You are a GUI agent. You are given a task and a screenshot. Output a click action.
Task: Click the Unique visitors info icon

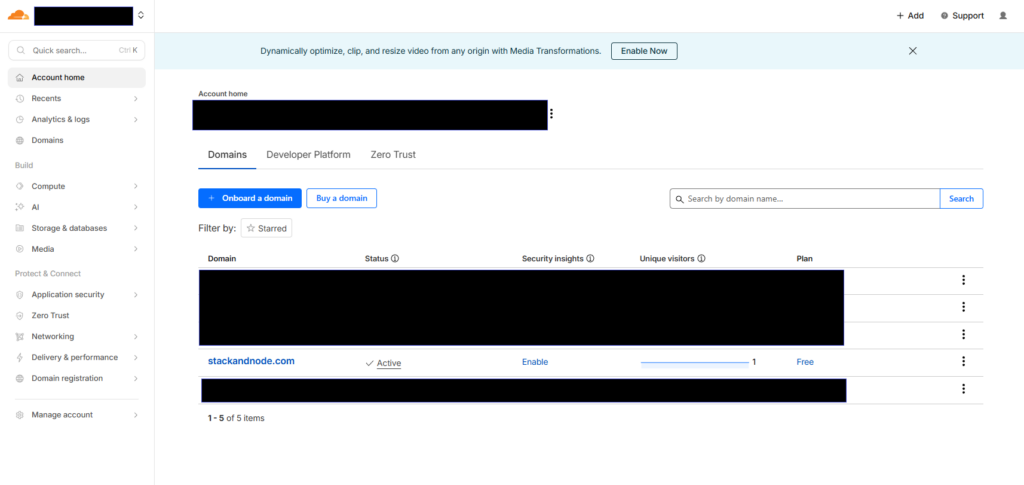[x=701, y=259]
